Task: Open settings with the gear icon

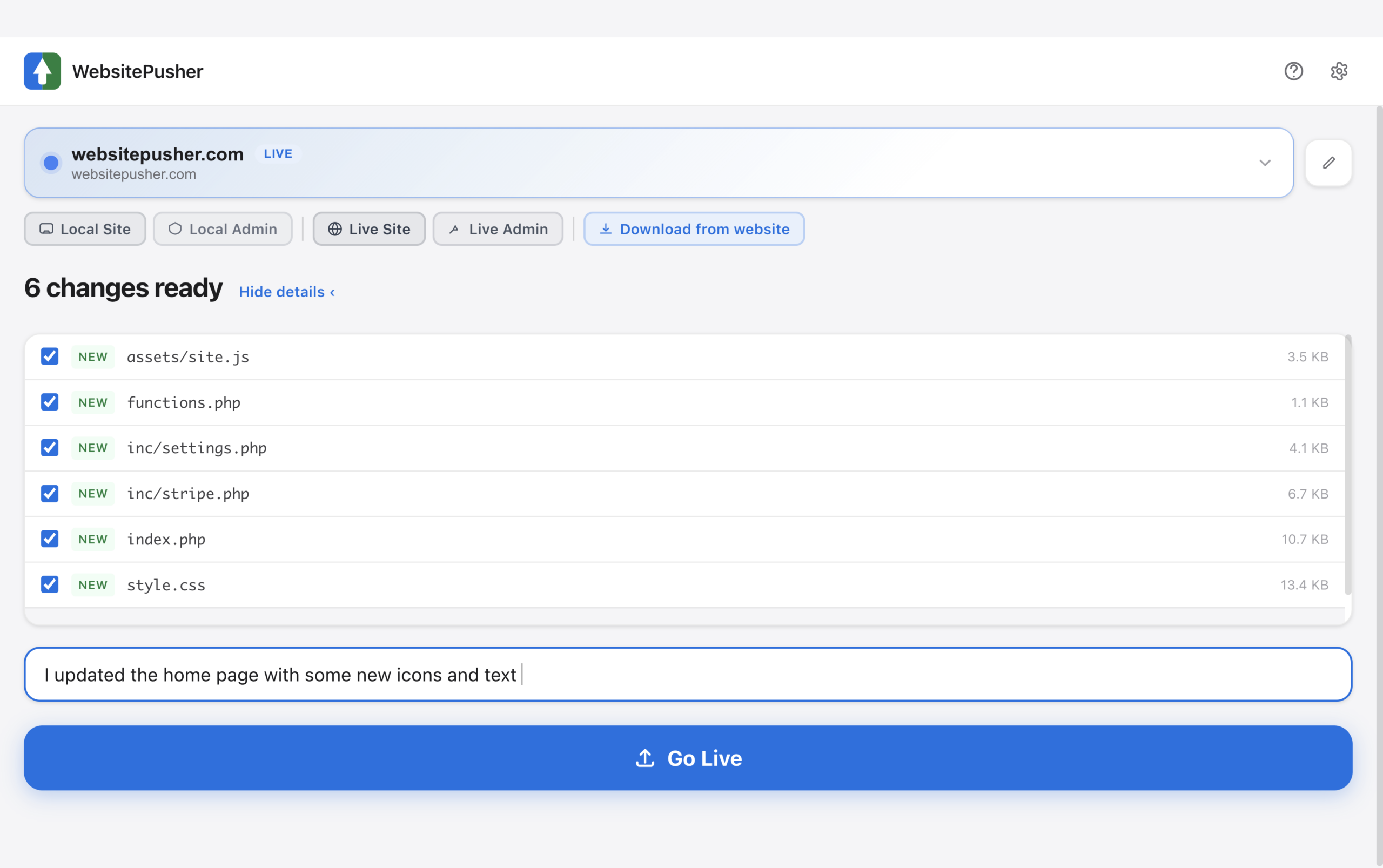Action: pos(1339,71)
